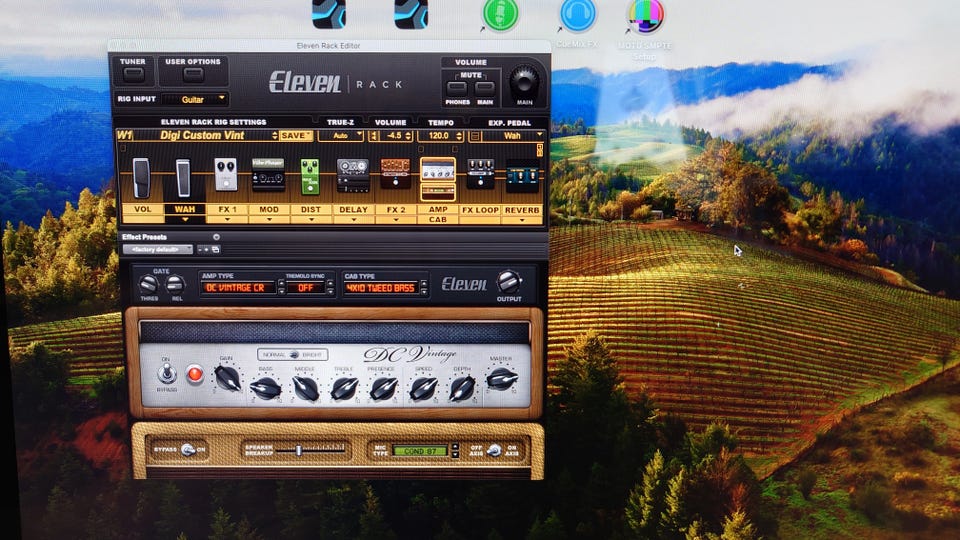Select the CAB tab
Image resolution: width=960 pixels, height=540 pixels.
(438, 219)
